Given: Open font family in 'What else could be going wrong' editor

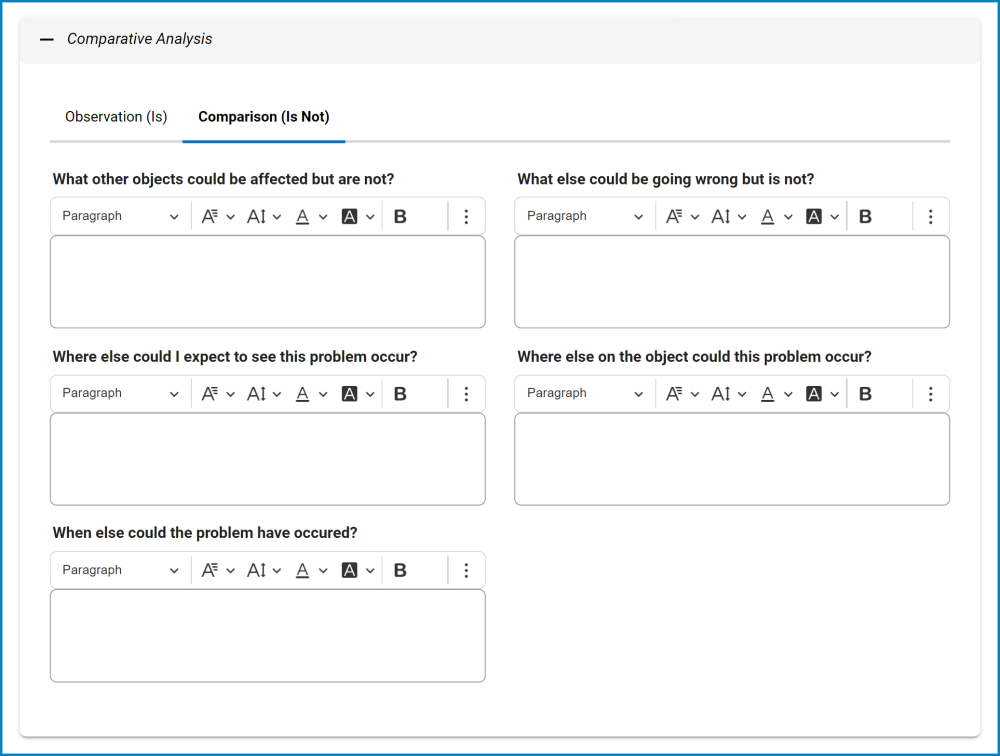Looking at the screenshot, I should pyautogui.click(x=683, y=216).
